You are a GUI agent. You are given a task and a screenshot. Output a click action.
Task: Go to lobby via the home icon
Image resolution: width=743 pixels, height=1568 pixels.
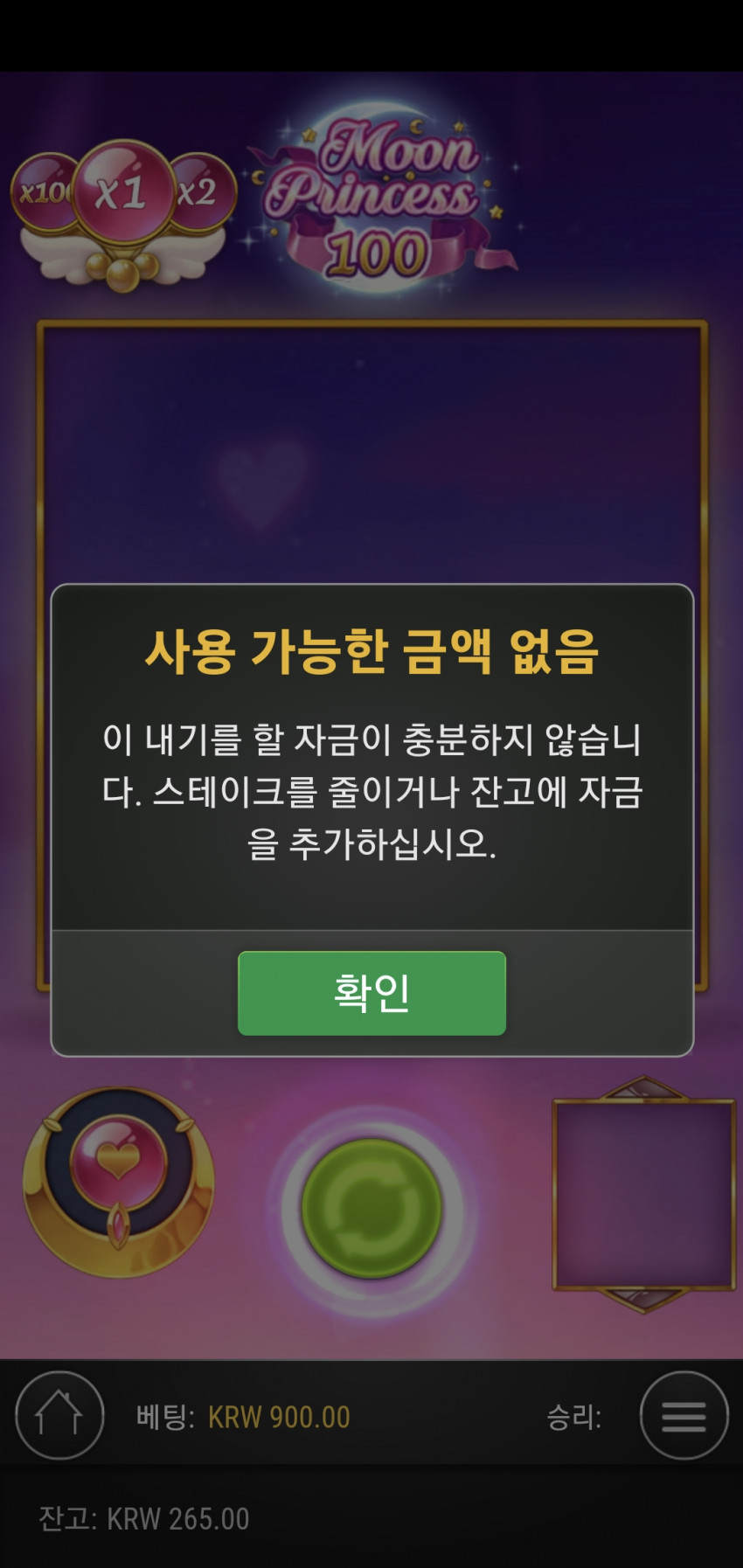tap(59, 1415)
